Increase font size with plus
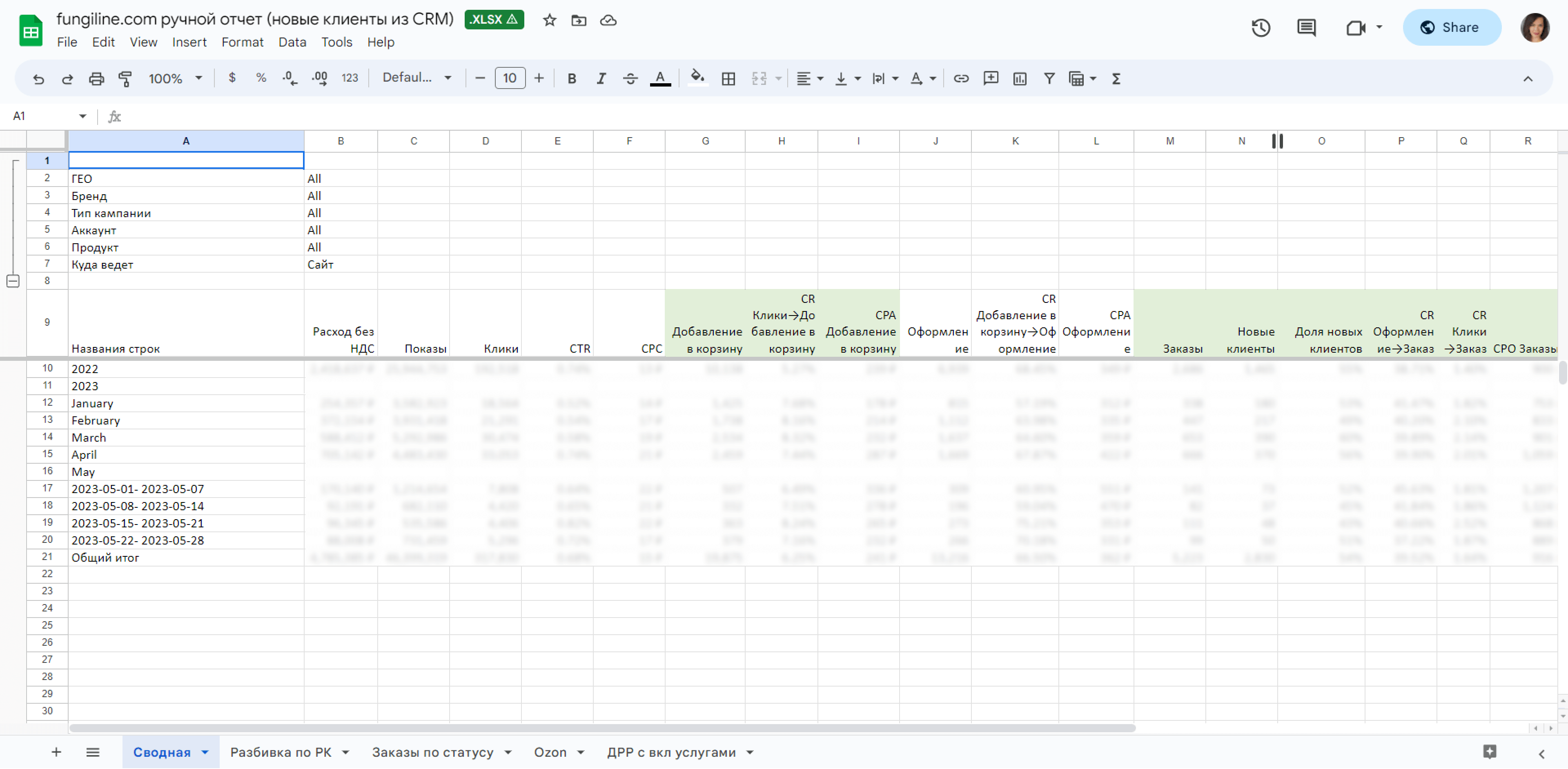The height and width of the screenshot is (769, 1568). 539,78
